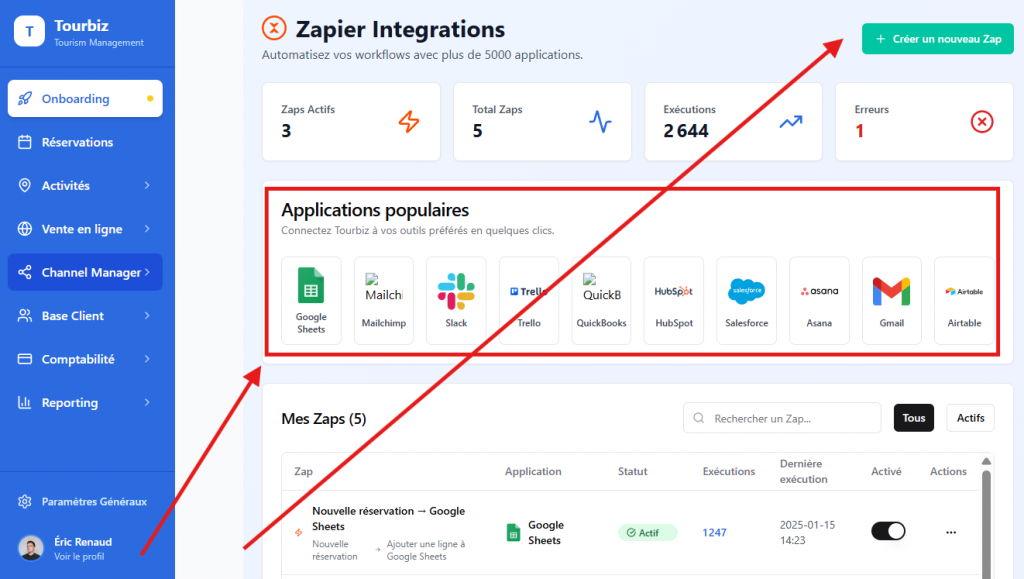The image size is (1024, 579).
Task: Click Créer un nouveau Zap button
Action: click(937, 39)
